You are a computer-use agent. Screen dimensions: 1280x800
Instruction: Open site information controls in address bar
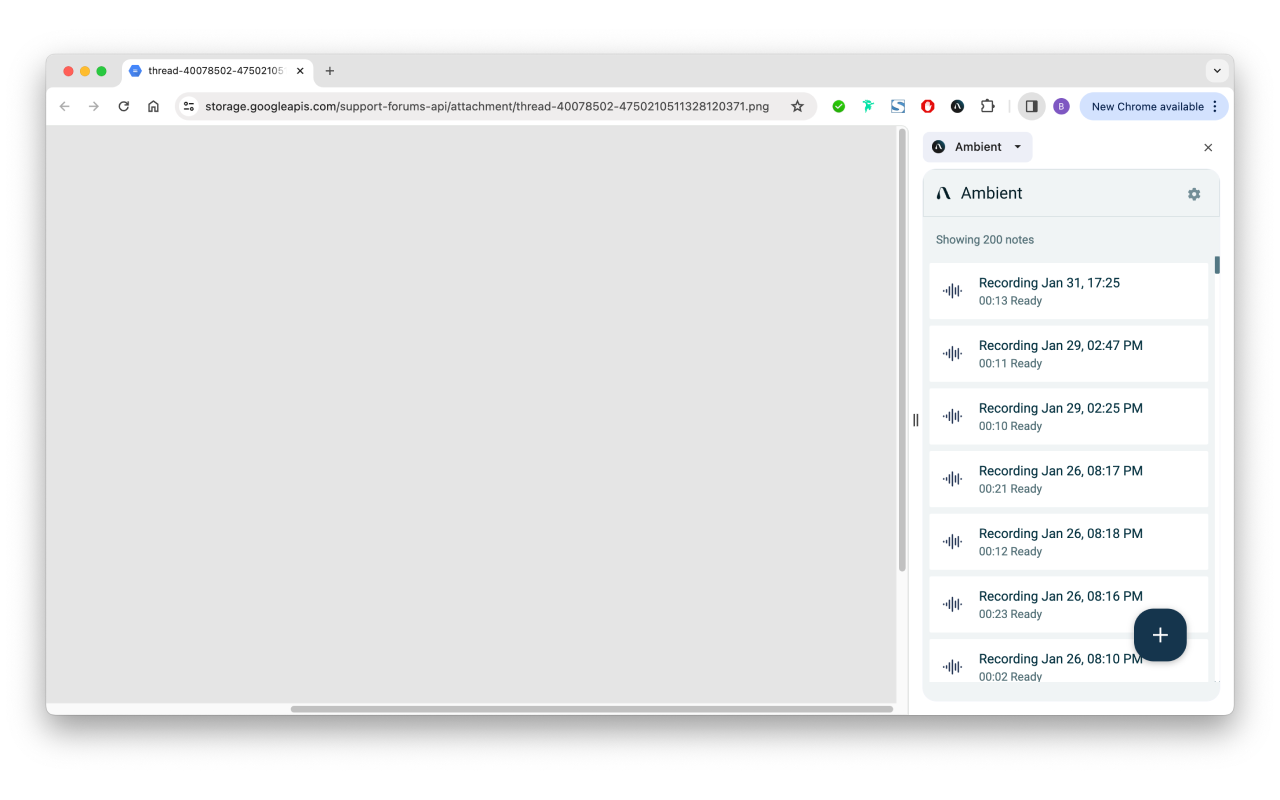[189, 106]
